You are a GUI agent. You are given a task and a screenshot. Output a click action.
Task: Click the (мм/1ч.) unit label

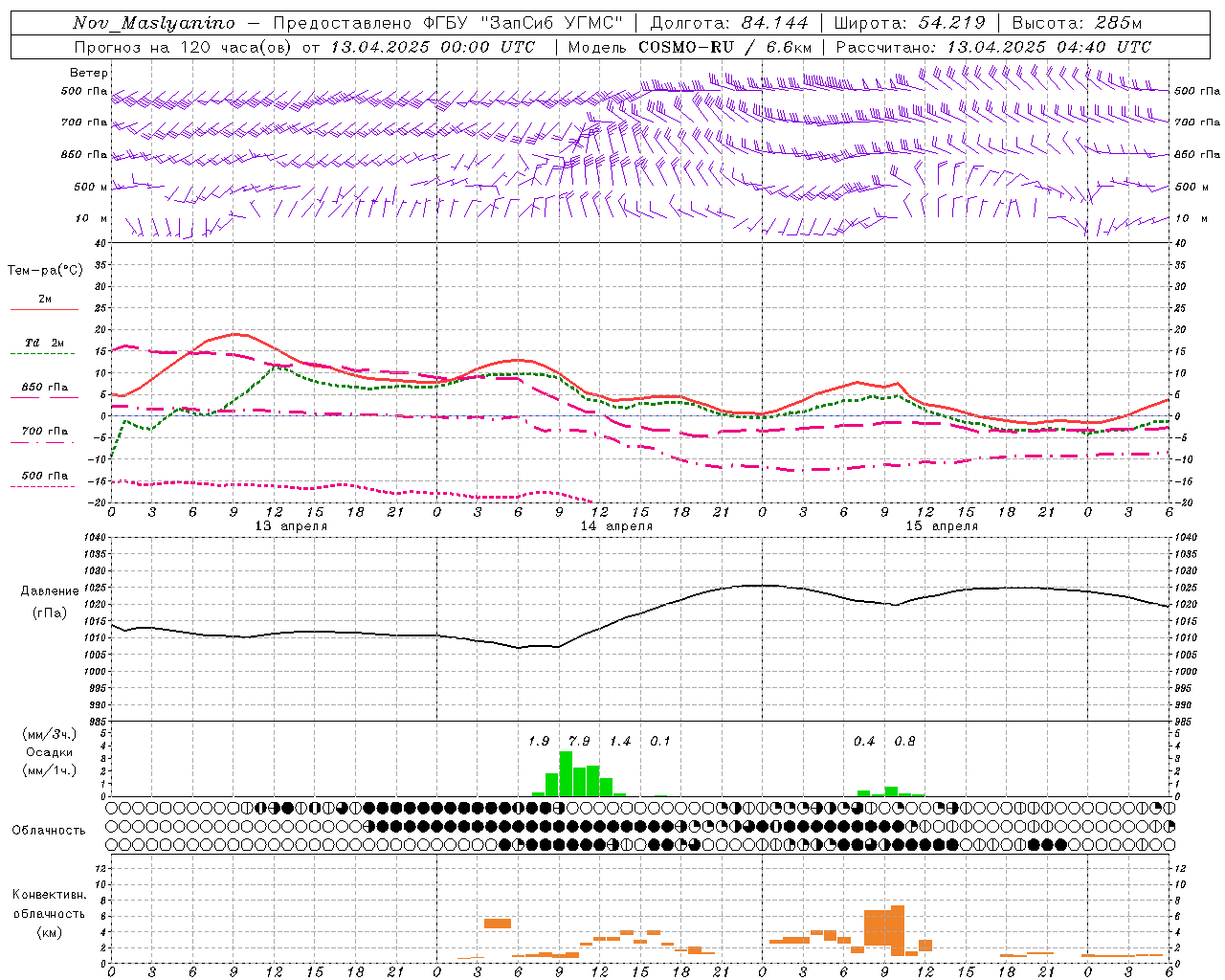point(49,770)
